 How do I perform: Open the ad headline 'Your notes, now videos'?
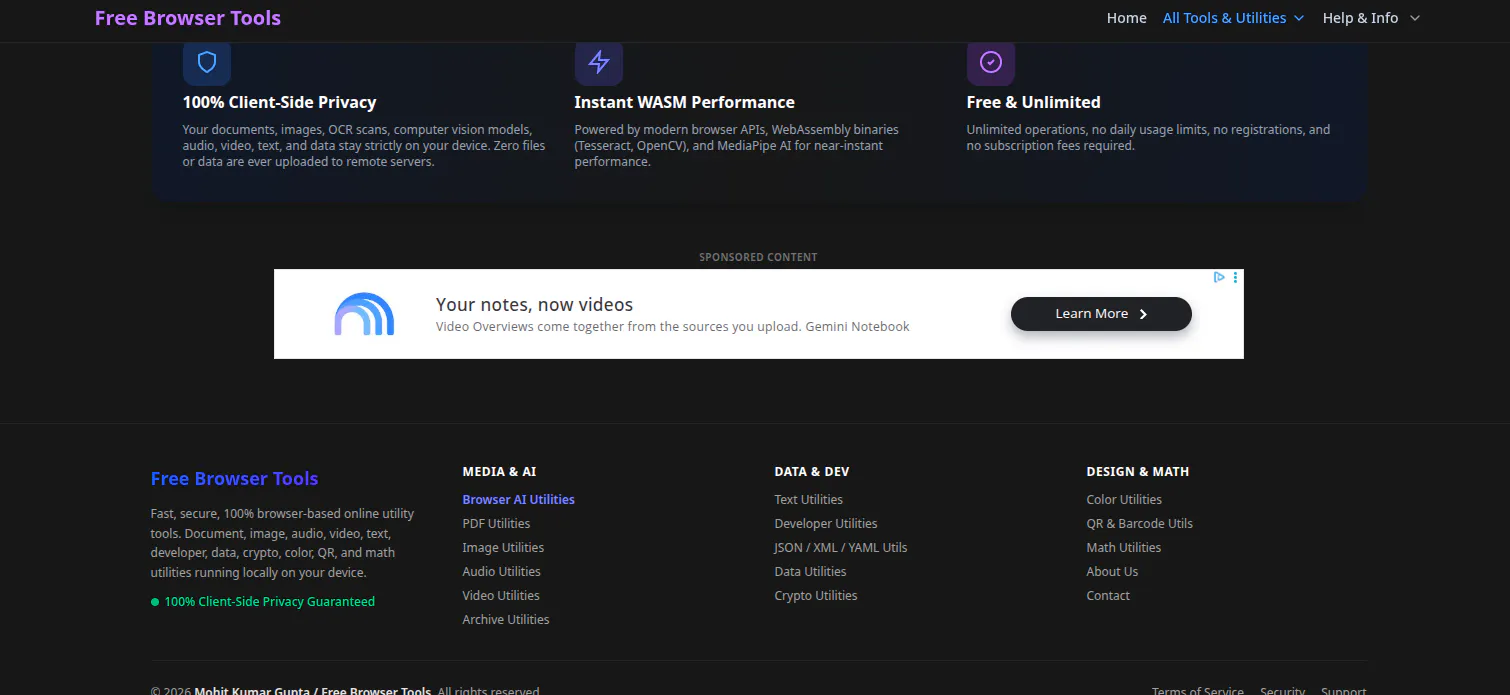534,305
